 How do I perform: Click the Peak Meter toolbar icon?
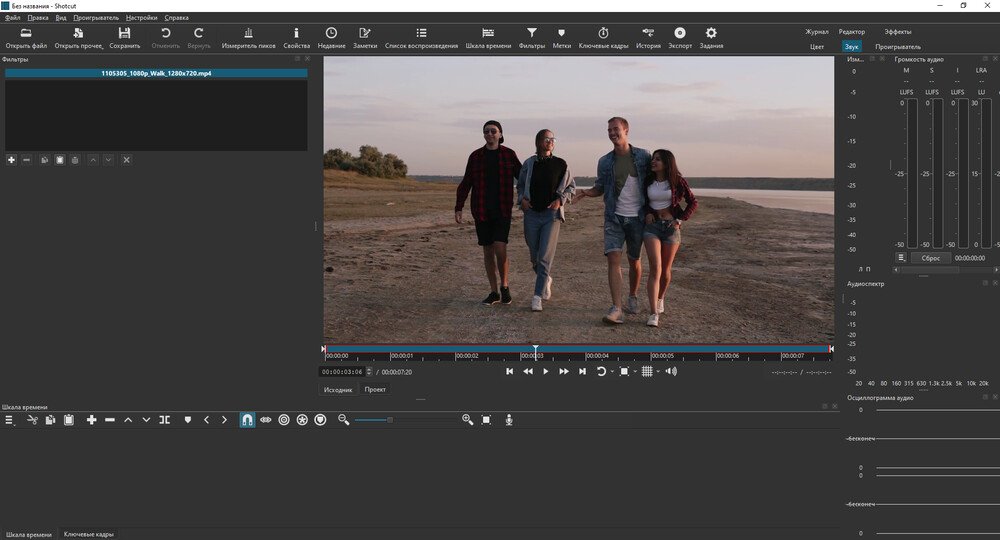(x=248, y=38)
